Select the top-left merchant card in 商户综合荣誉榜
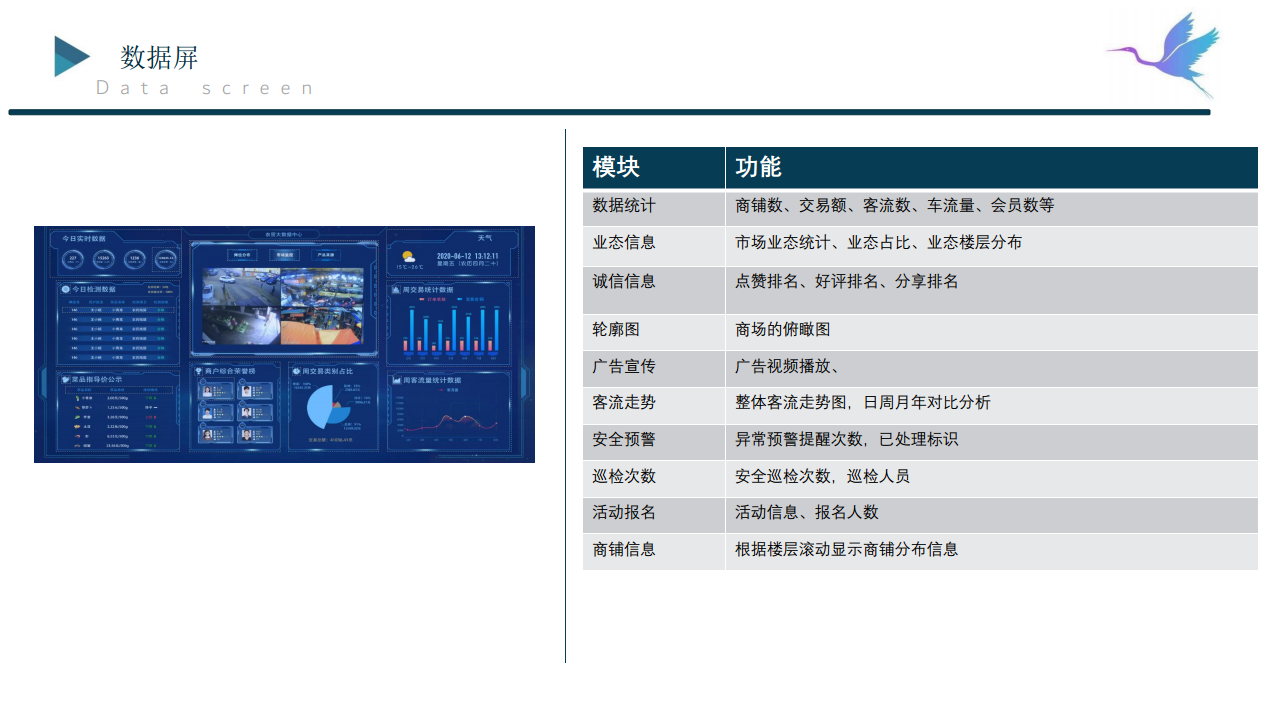 (216, 391)
